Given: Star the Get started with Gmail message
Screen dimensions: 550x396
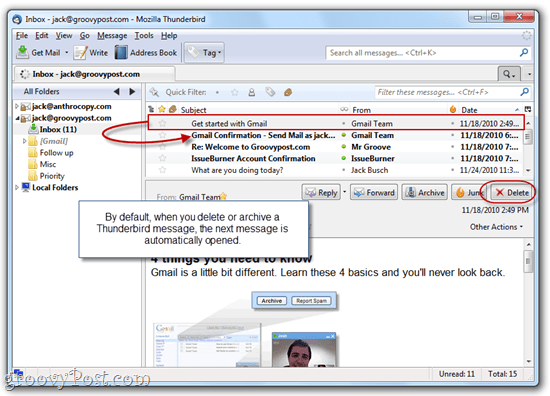Looking at the screenshot, I should pos(162,123).
